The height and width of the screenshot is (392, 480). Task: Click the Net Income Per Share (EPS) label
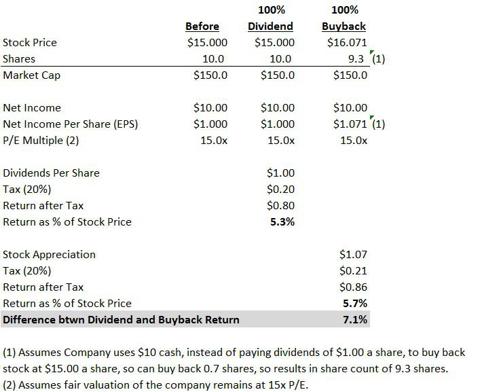tap(70, 124)
